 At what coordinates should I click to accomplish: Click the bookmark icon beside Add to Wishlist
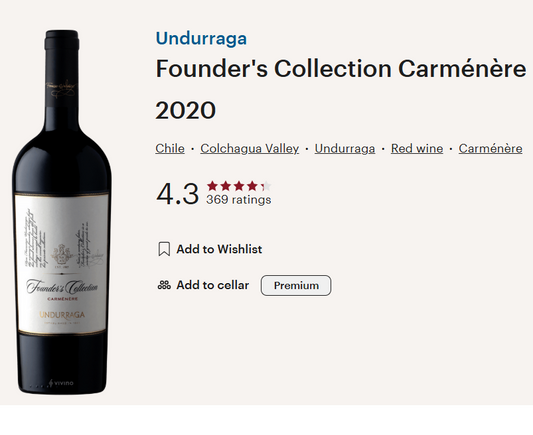tap(164, 249)
